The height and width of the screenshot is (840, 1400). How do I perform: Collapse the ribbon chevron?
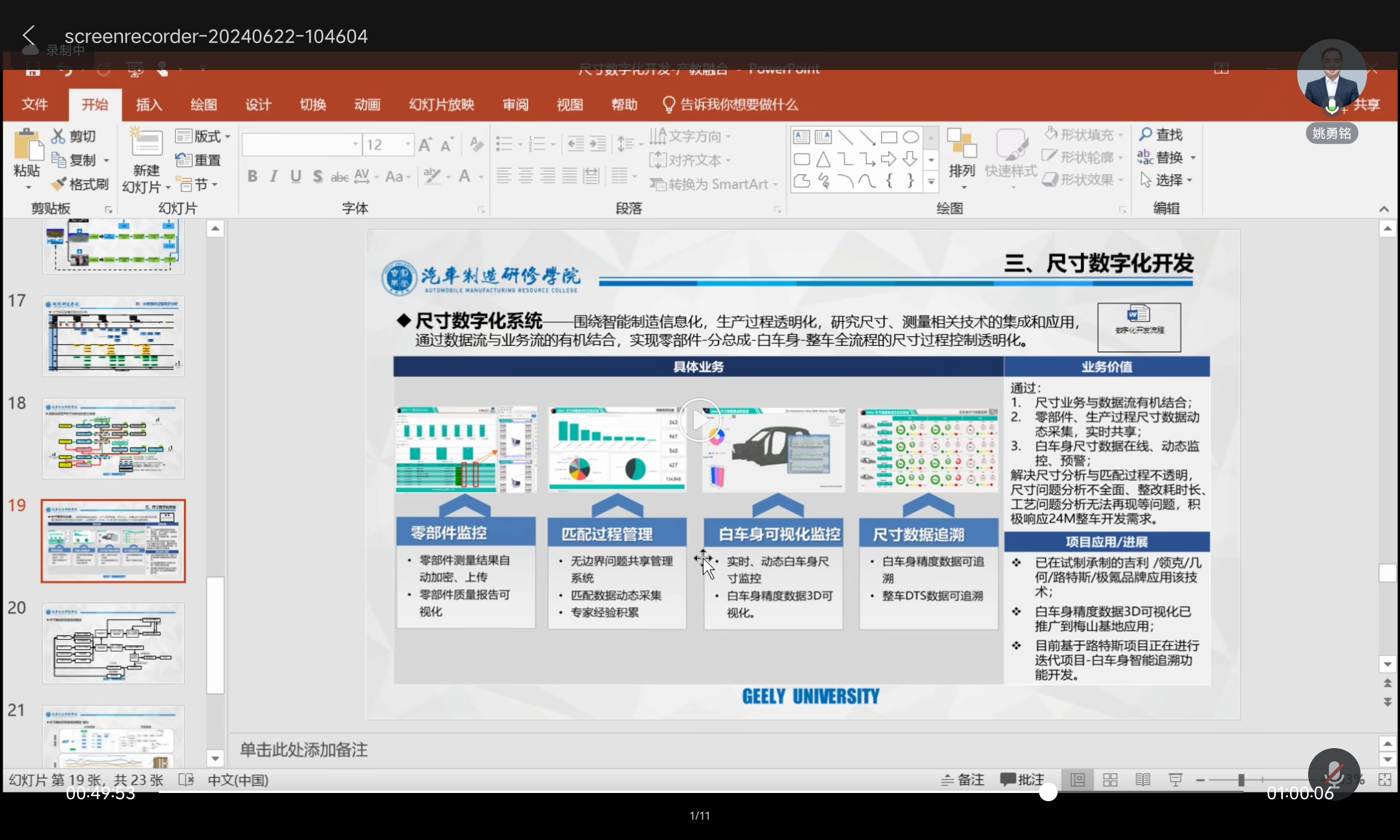point(1384,209)
